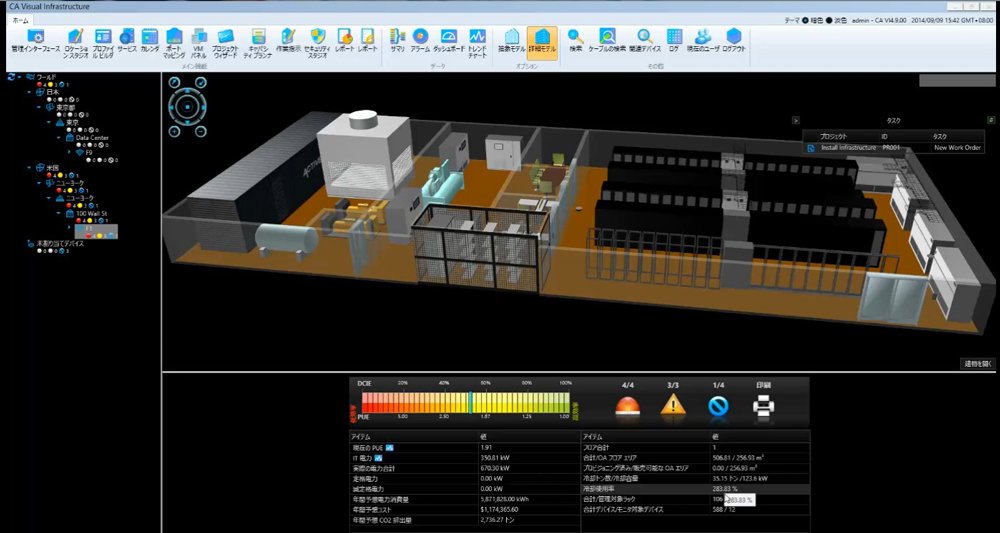Click the 検索 search icon
Screen dimensions: 1000x533
tap(576, 40)
